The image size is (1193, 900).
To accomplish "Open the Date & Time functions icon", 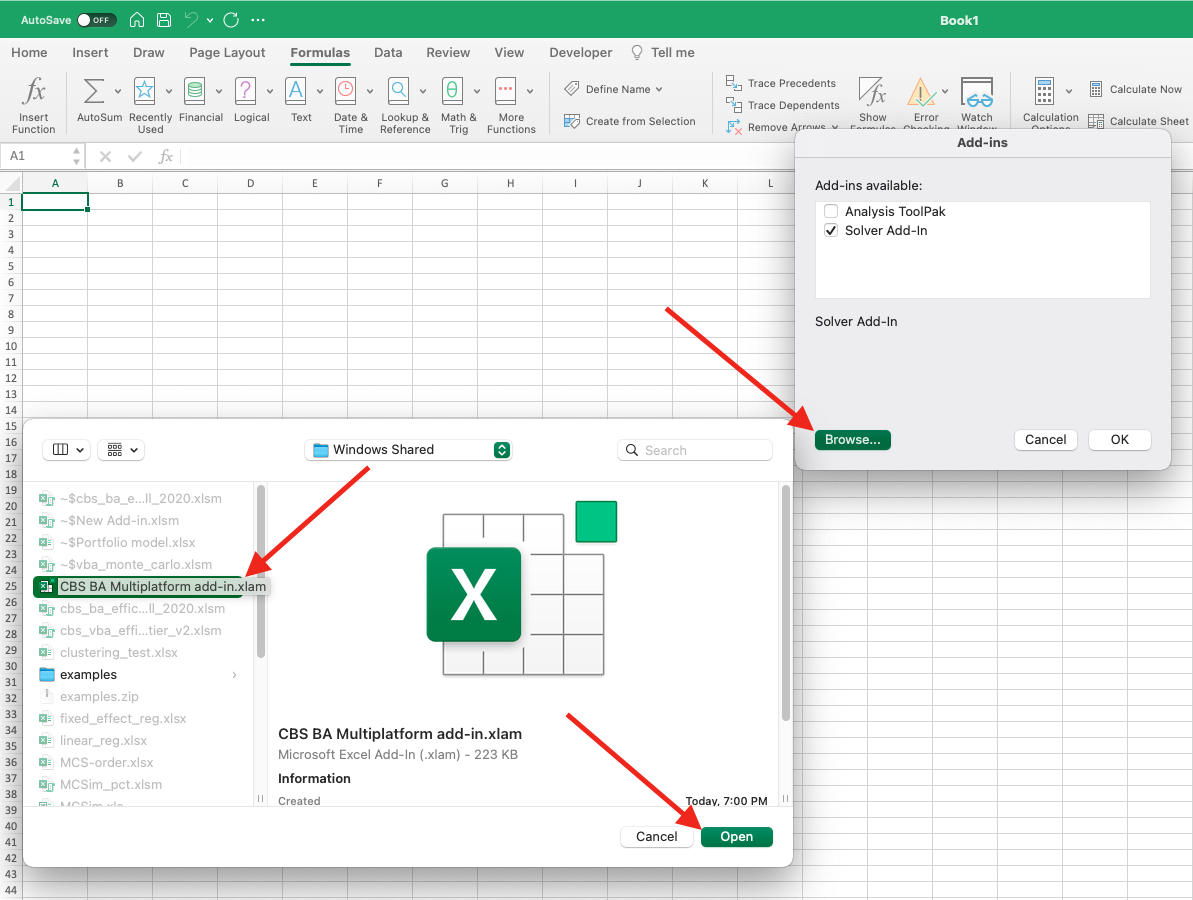I will (x=346, y=91).
